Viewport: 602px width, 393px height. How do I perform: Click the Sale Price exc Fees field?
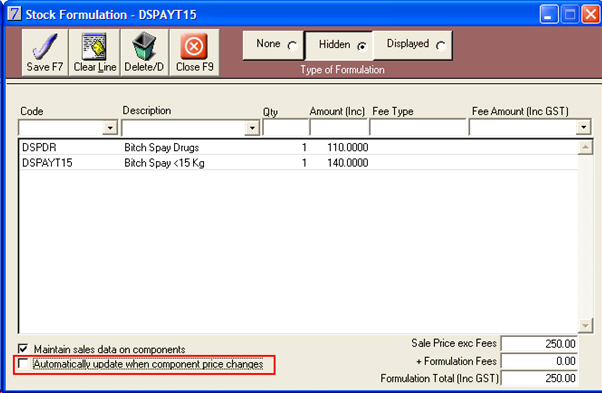coord(539,343)
